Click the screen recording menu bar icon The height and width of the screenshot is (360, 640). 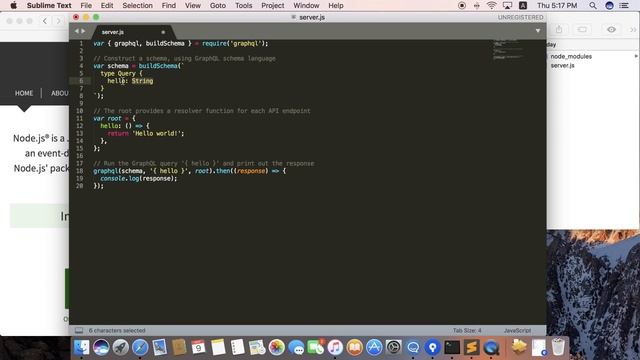pyautogui.click(x=462, y=5)
